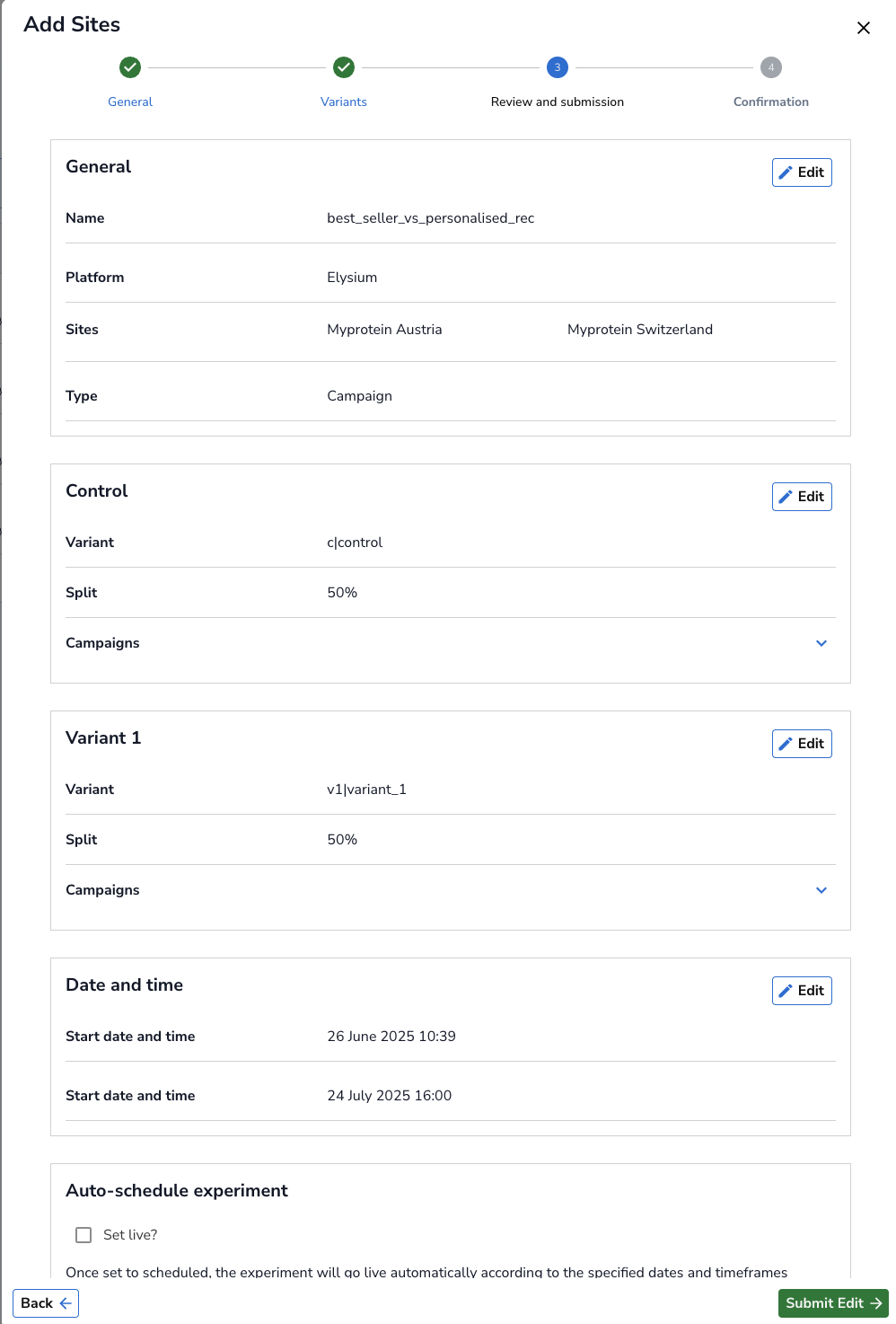
Task: Click pencil icon in General section
Action: pos(786,172)
